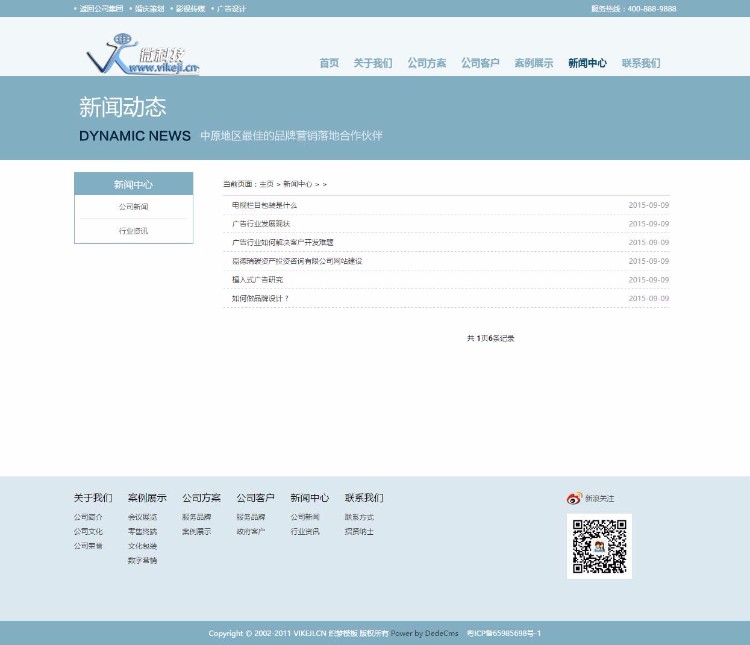Open 数字营销 in the footer
The image size is (750, 645).
point(143,560)
